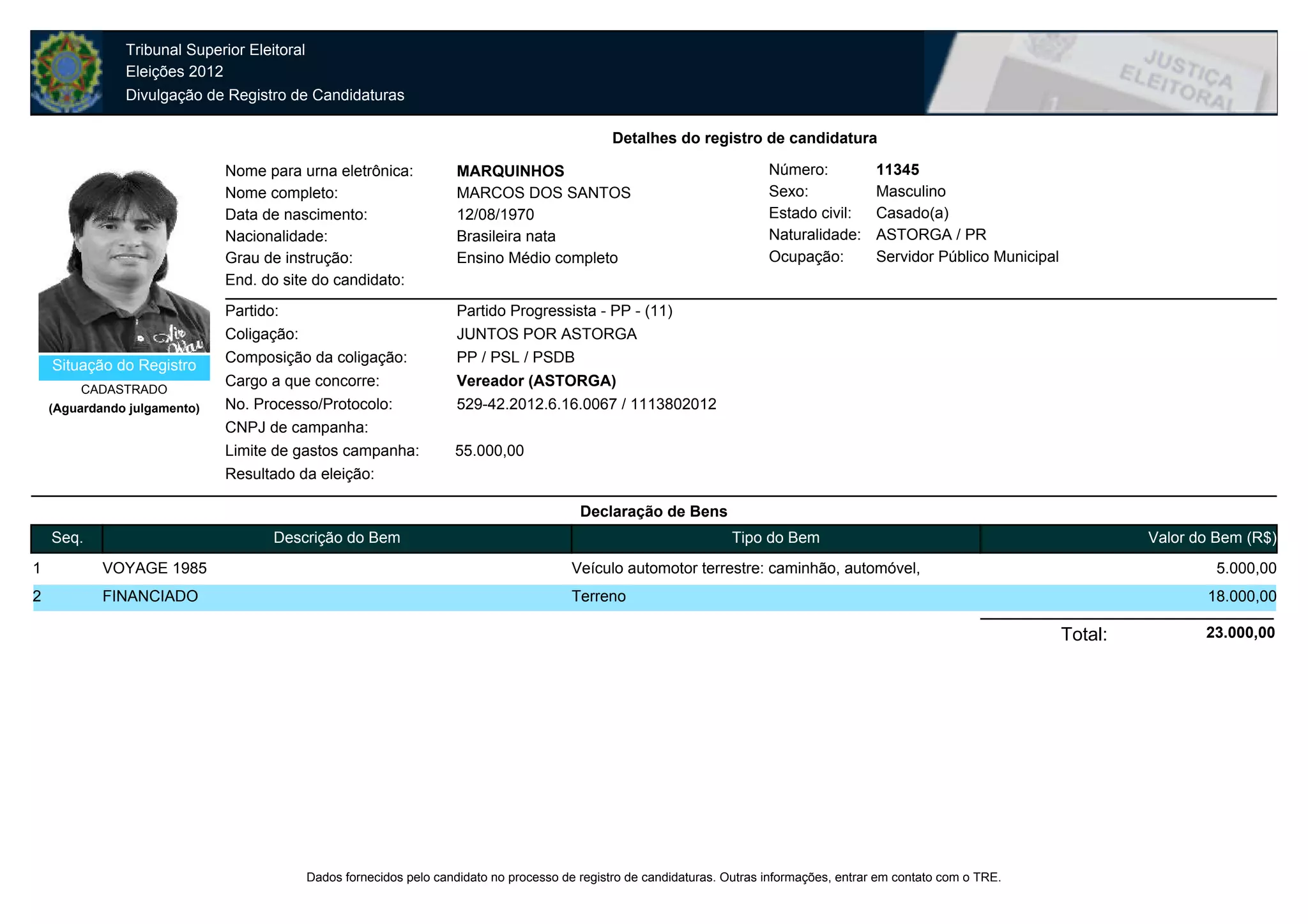Click the process number 529-42.2012.6.16.0067
The image size is (1308, 924).
[x=536, y=404]
